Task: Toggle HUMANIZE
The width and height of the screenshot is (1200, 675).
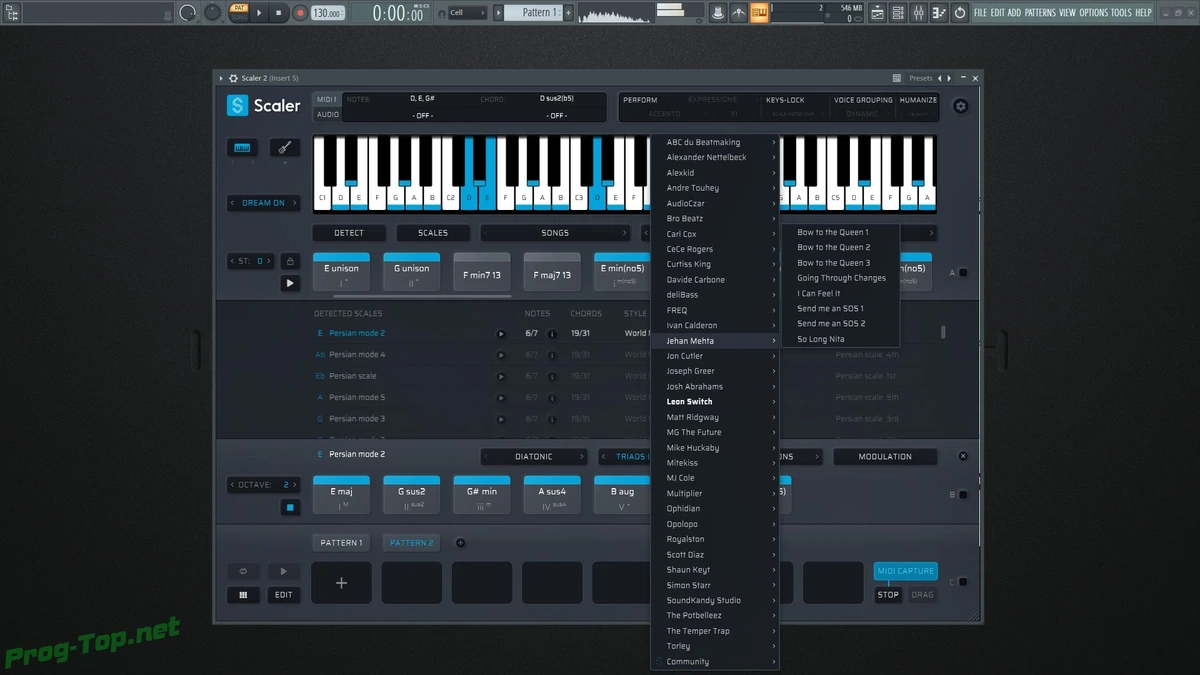Action: pyautogui.click(x=918, y=100)
